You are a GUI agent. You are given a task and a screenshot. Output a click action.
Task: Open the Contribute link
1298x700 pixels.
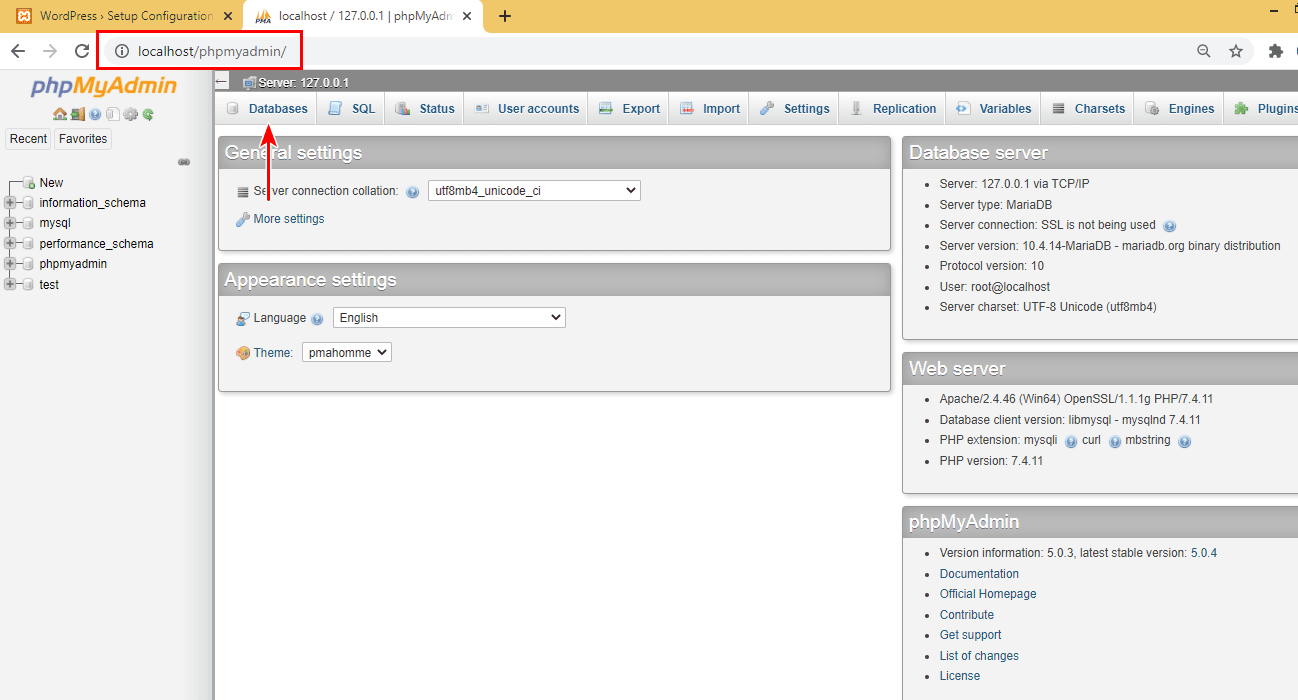(967, 615)
